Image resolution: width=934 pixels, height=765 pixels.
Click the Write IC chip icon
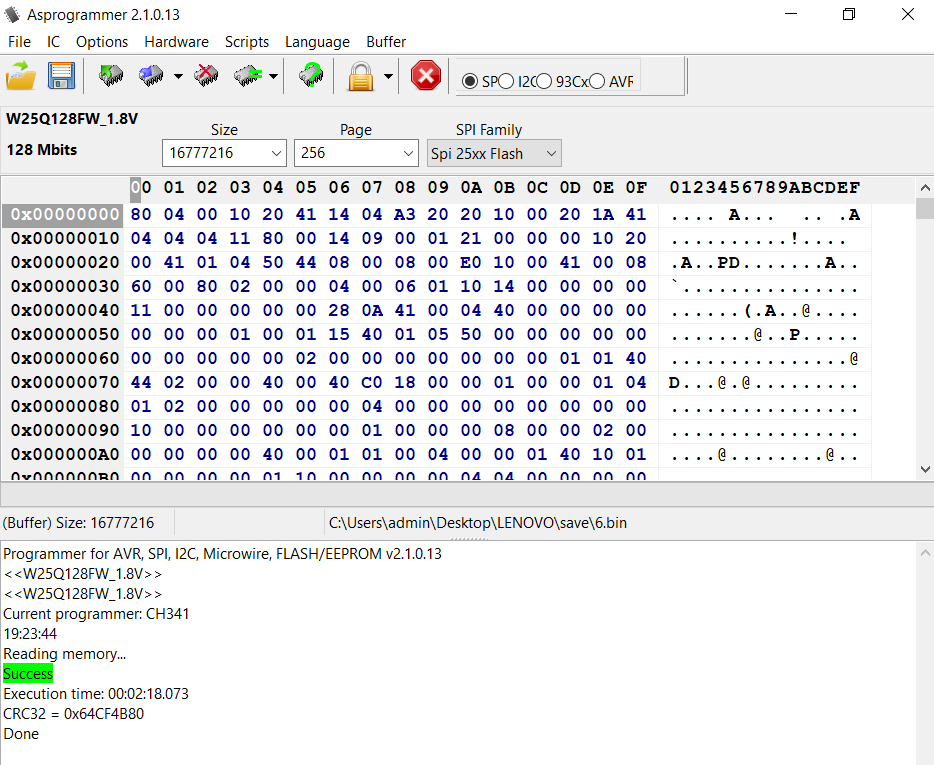pos(151,76)
